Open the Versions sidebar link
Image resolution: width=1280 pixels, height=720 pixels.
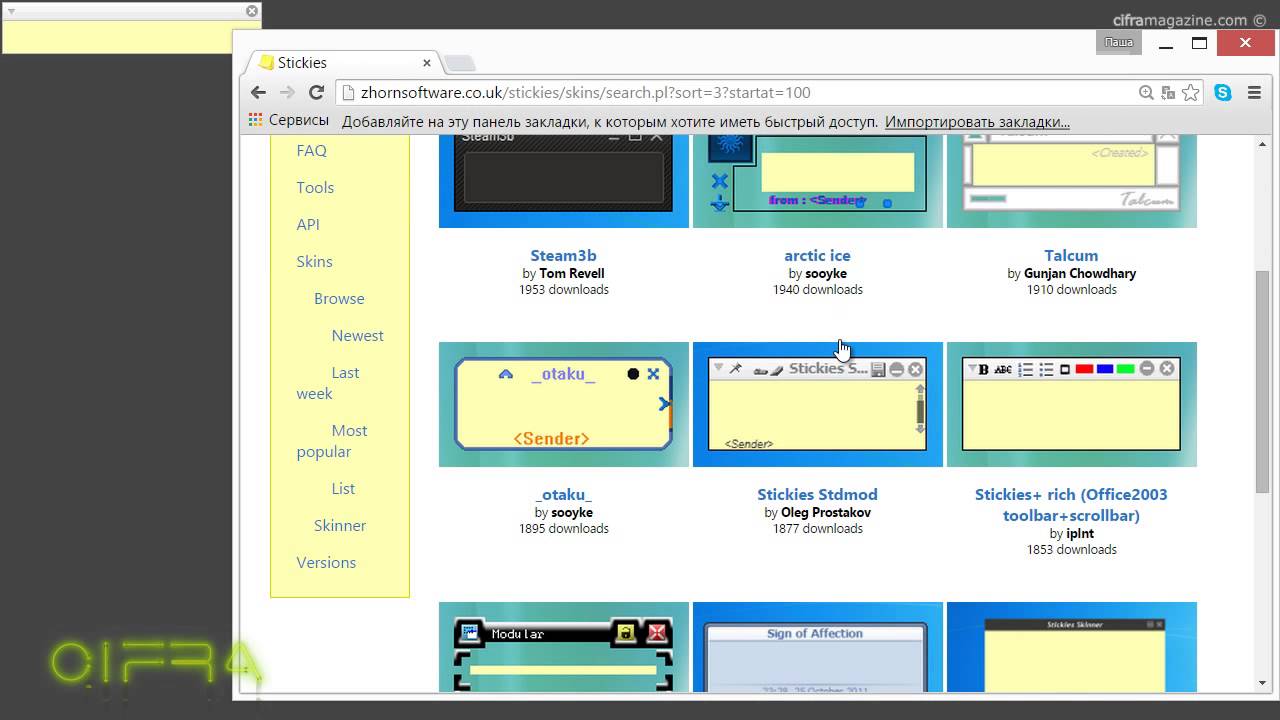click(326, 562)
